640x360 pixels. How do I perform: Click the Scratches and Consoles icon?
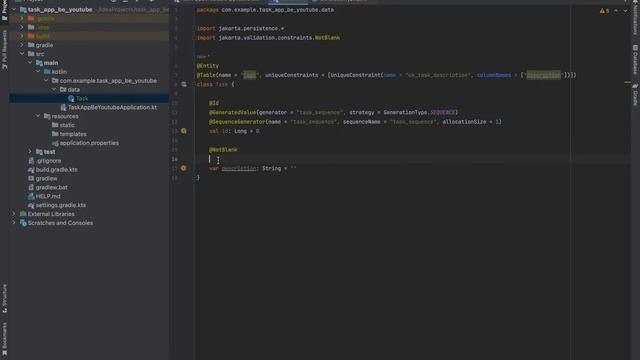tap(23, 223)
